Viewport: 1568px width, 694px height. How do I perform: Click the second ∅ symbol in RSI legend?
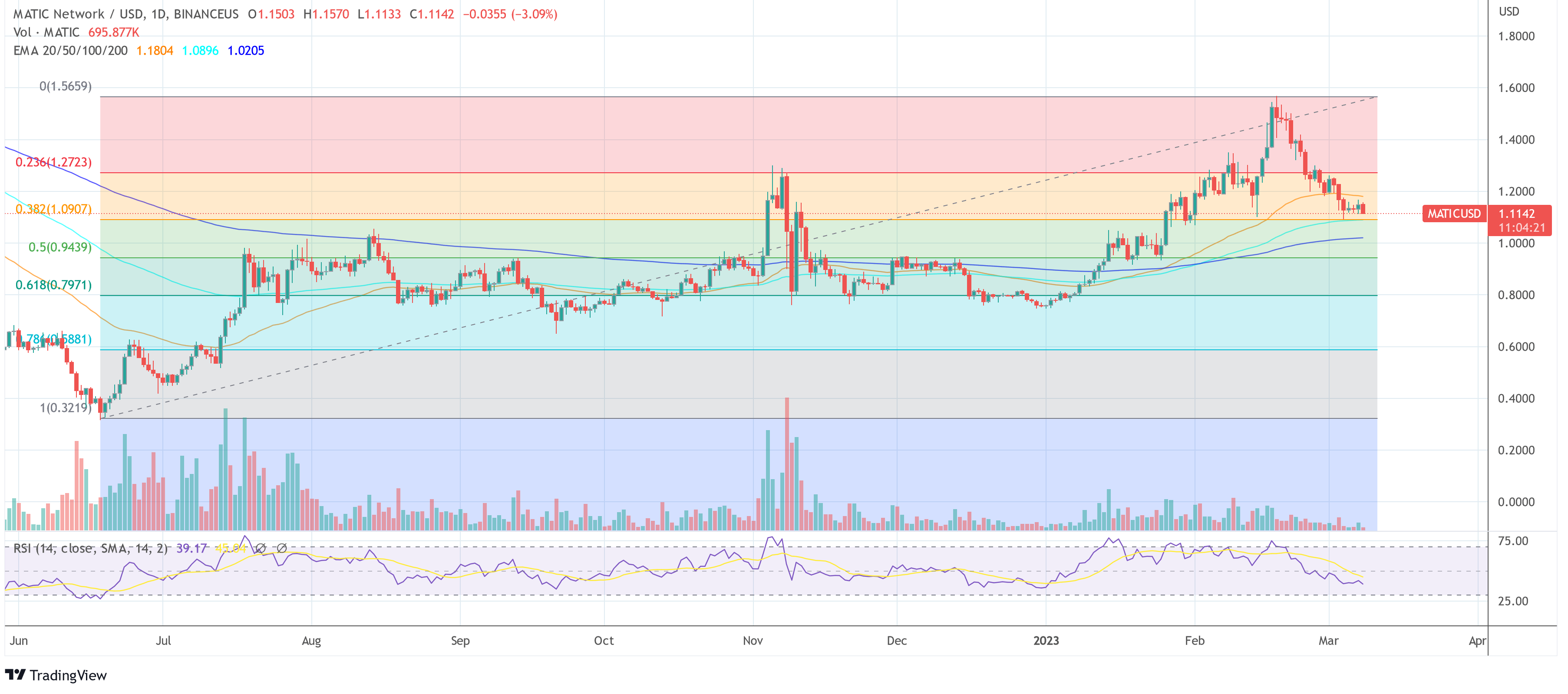click(282, 548)
